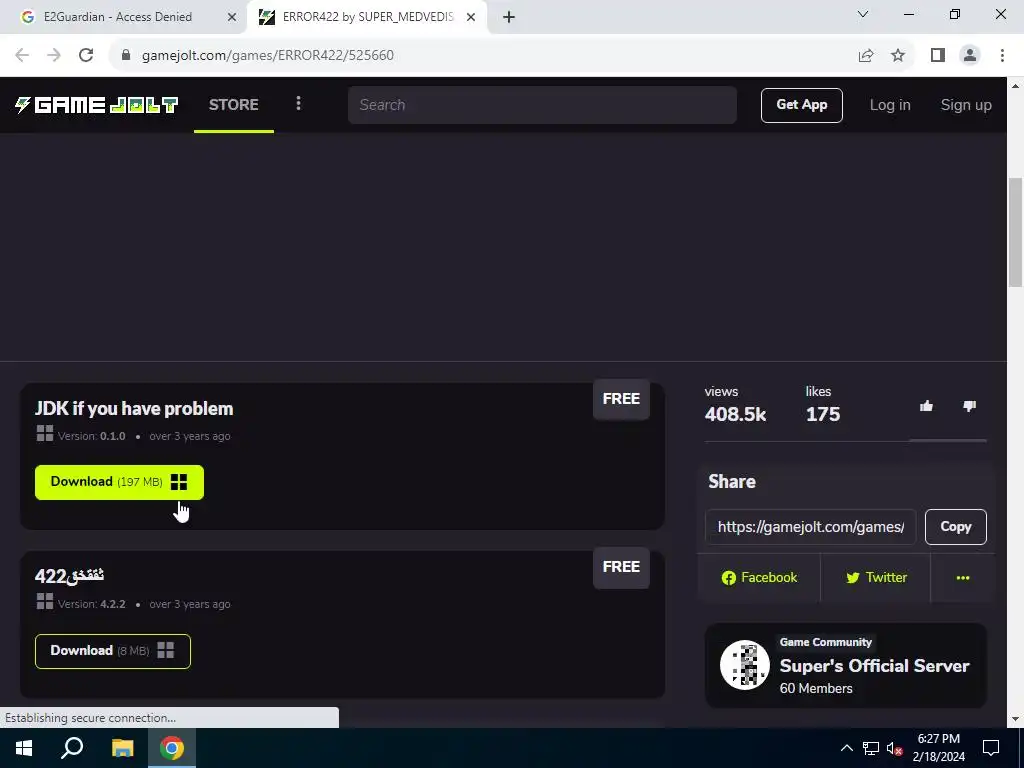Open the Windows Start menu
Screen dimensions: 1024x768
pyautogui.click(x=24, y=748)
